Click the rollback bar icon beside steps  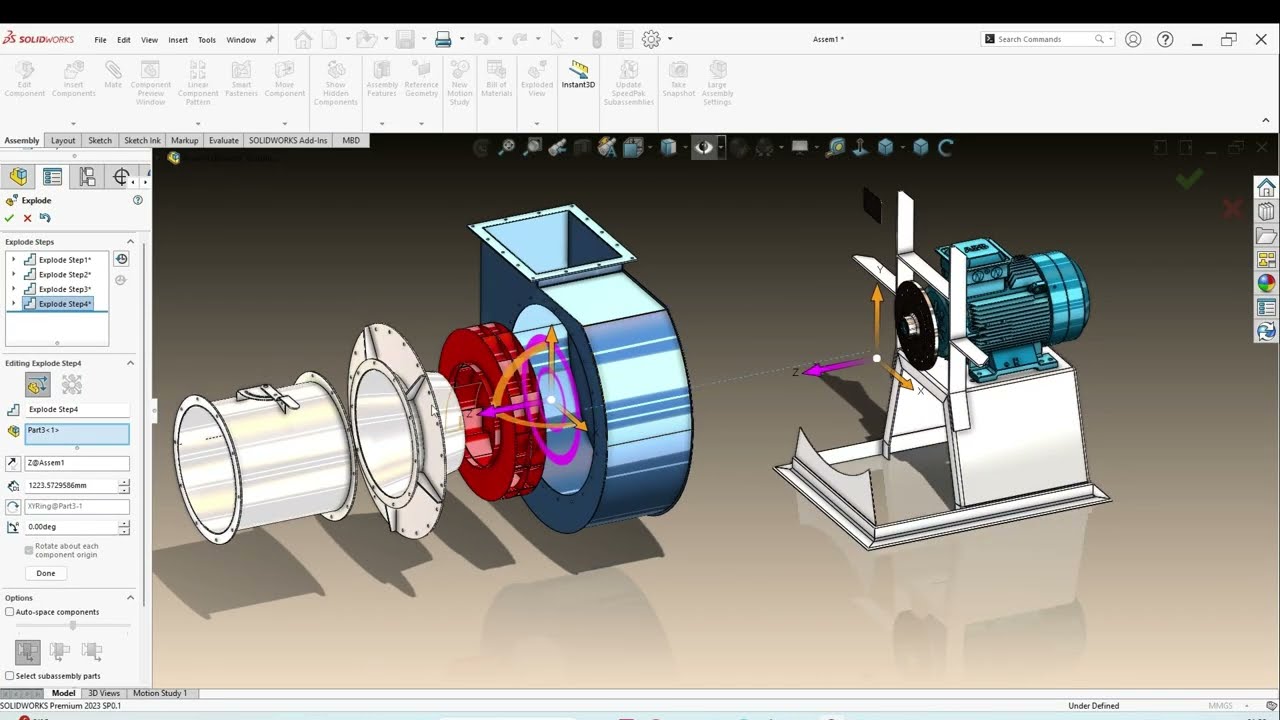pos(121,259)
